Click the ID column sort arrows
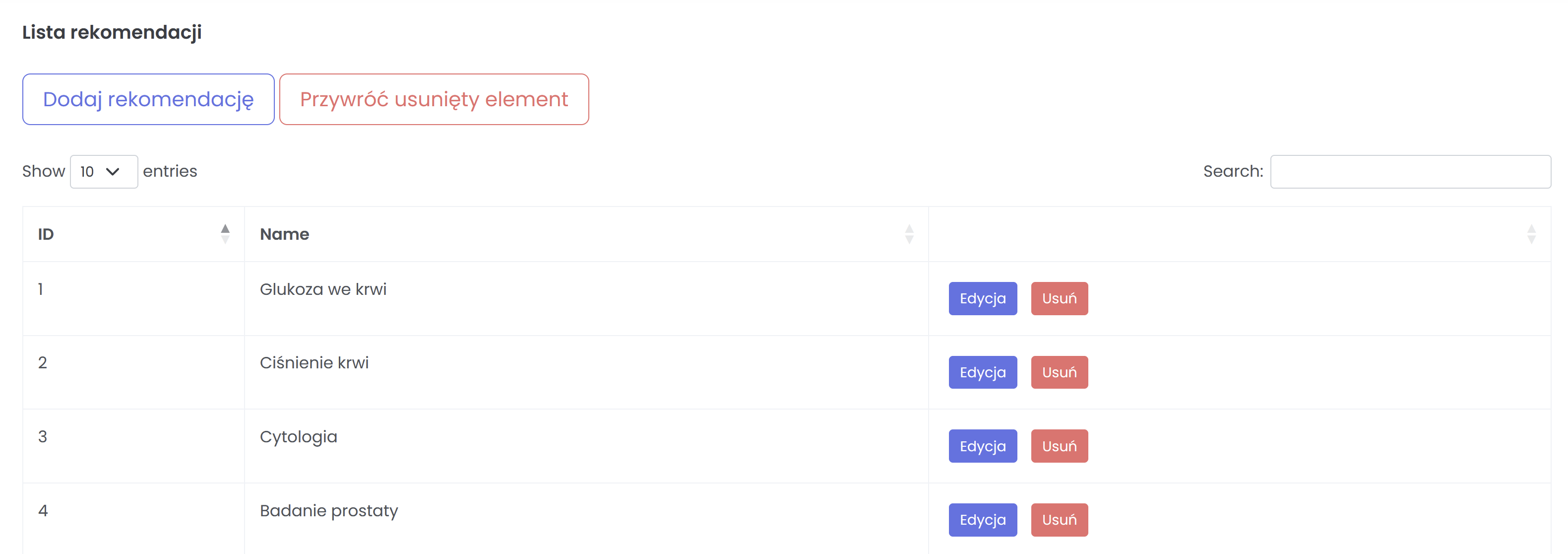 click(225, 234)
